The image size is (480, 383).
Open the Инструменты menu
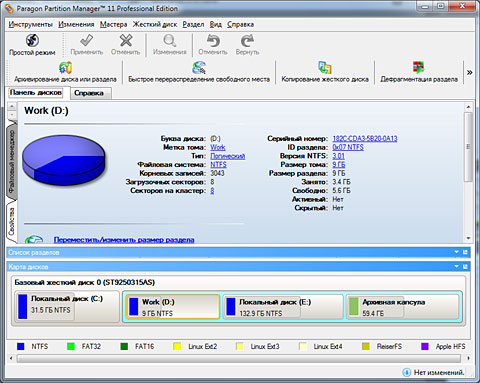(x=31, y=24)
